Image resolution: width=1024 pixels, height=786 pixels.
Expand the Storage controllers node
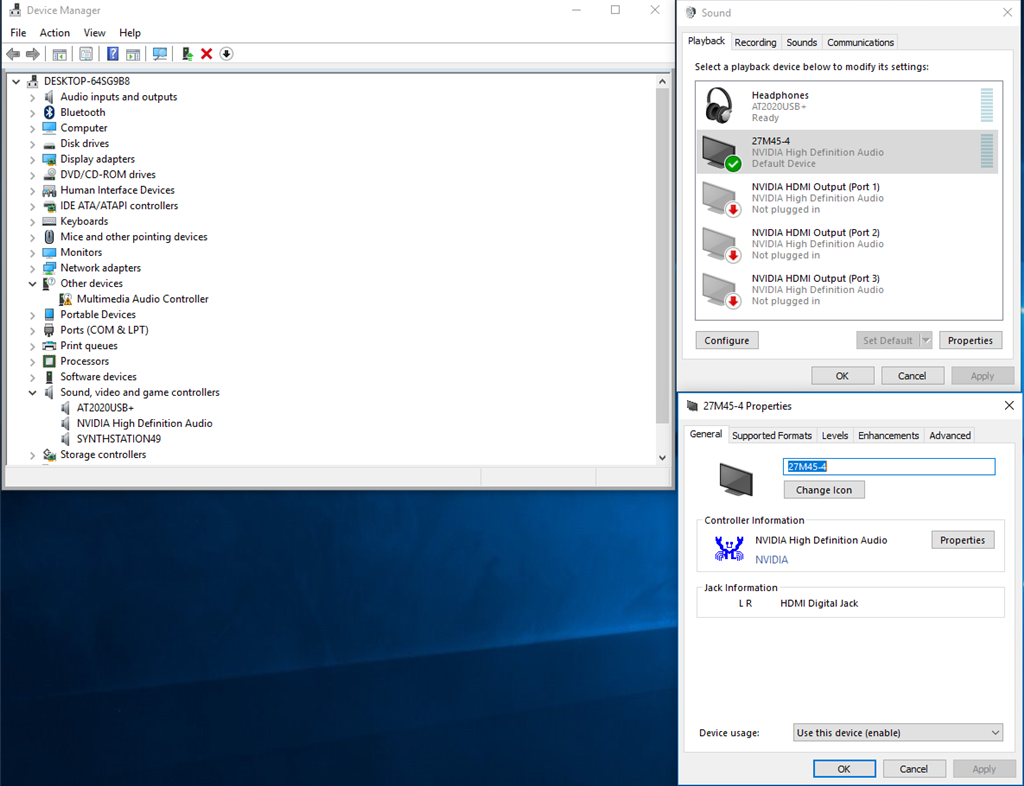[33, 455]
